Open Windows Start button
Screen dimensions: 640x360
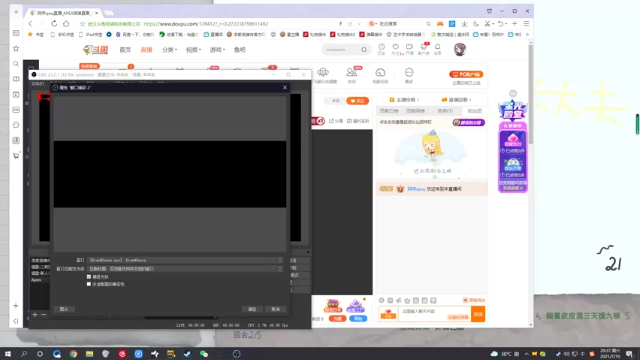pos(7,354)
